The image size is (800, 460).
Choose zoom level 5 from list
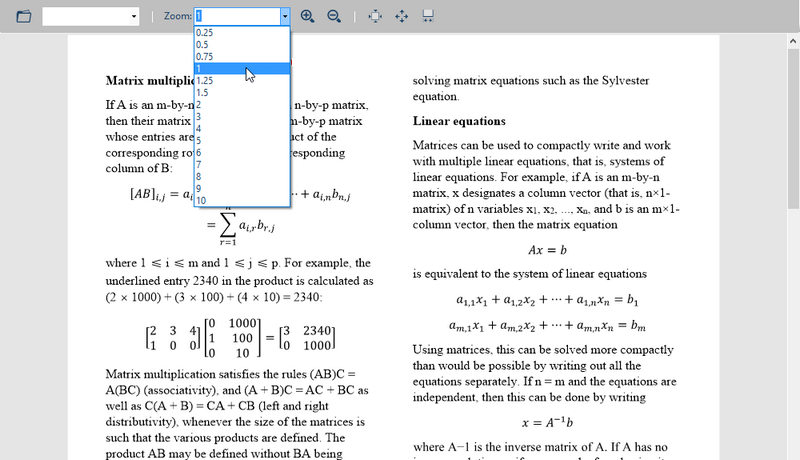click(242, 140)
